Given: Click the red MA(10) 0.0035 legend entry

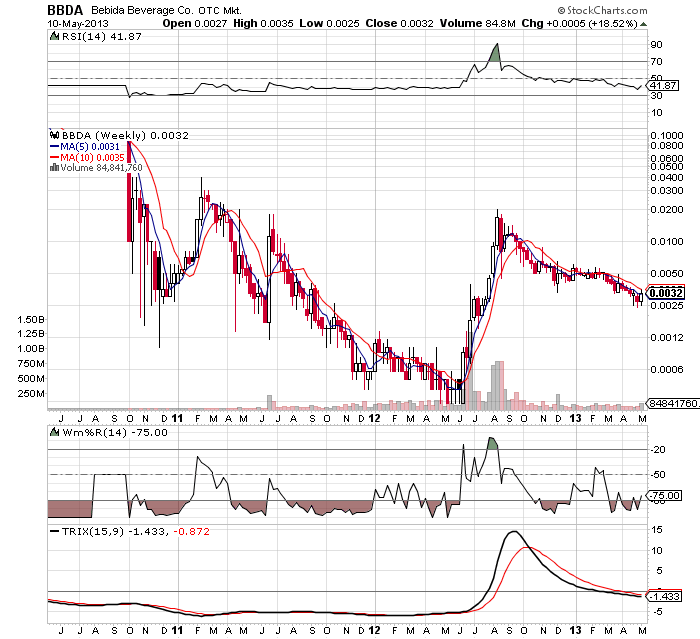Looking at the screenshot, I should click(x=87, y=157).
